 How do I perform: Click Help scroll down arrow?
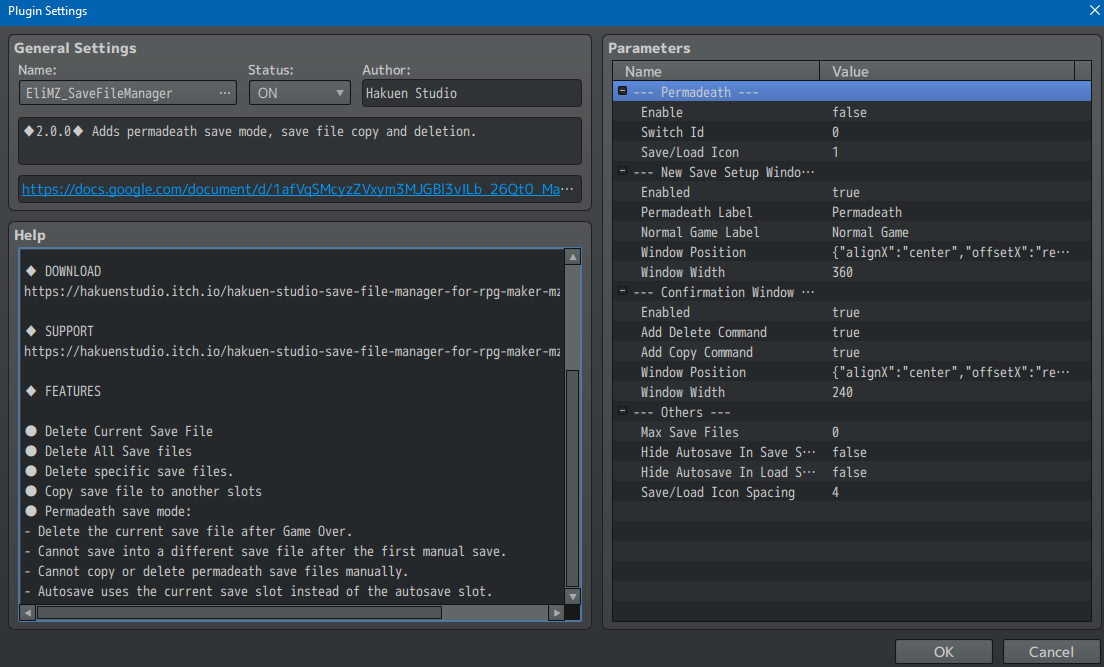[573, 597]
